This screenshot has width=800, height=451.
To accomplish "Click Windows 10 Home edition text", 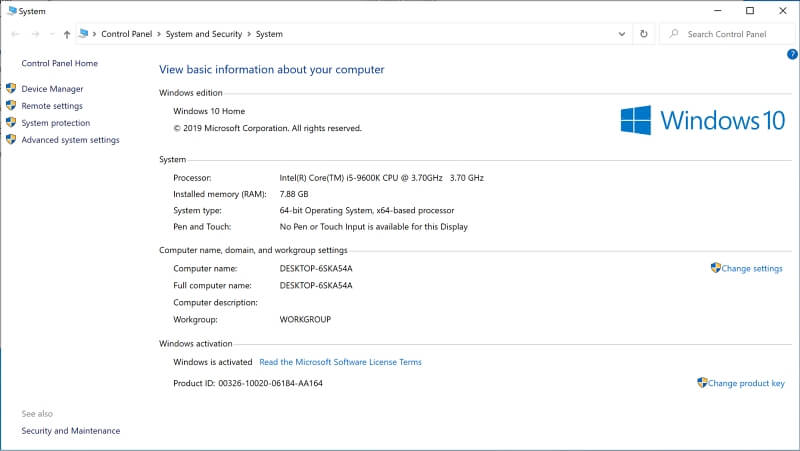I will pos(209,111).
